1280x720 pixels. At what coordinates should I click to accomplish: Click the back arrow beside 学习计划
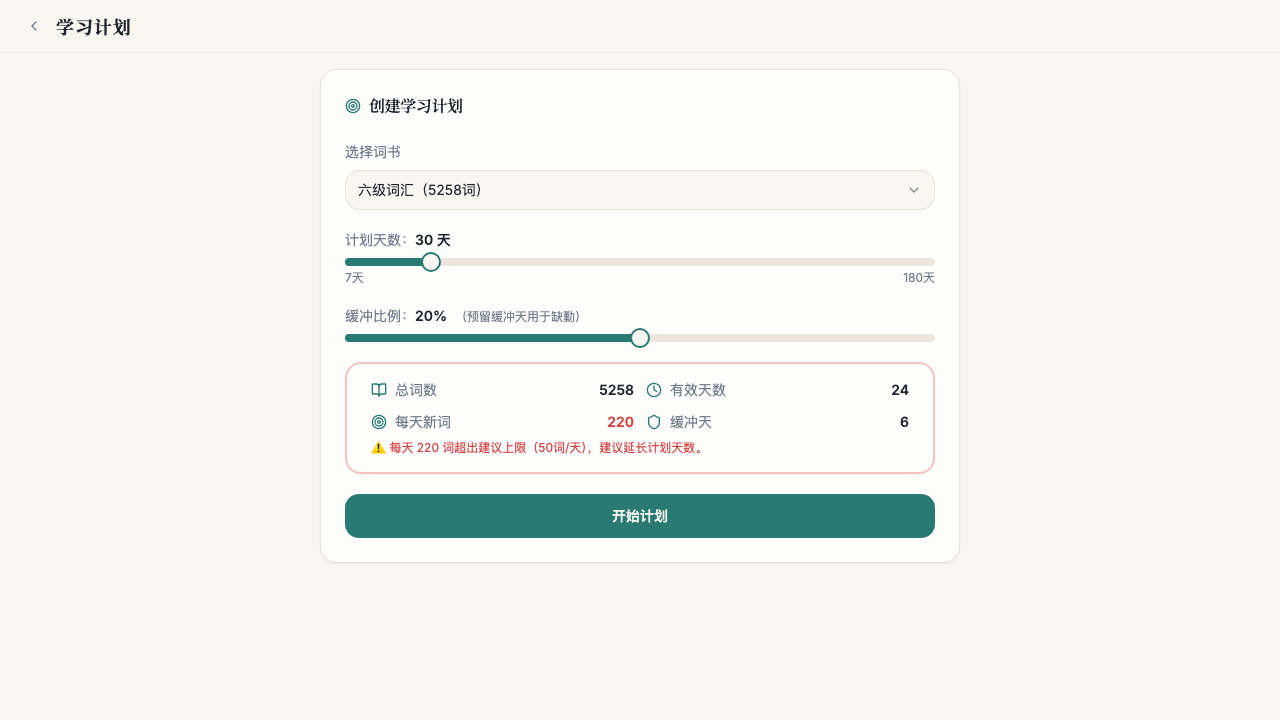click(34, 26)
